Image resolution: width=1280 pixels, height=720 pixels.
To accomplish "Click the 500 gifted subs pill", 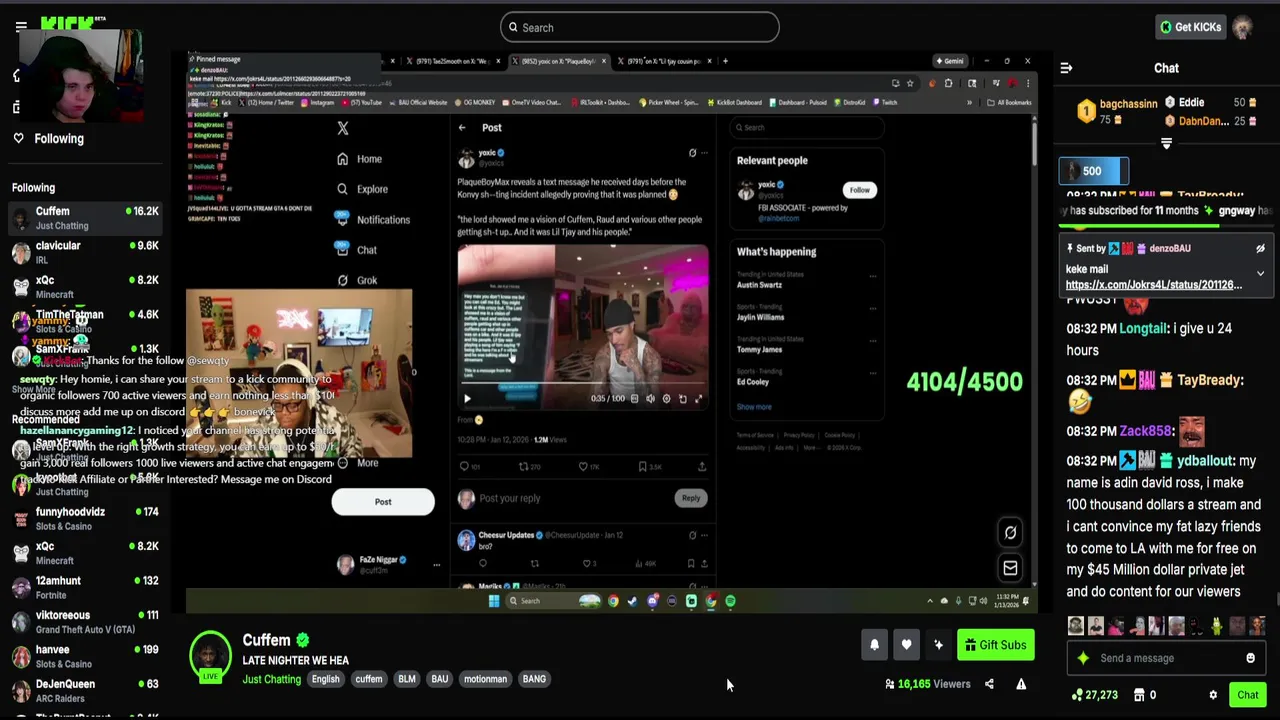I will (1093, 171).
